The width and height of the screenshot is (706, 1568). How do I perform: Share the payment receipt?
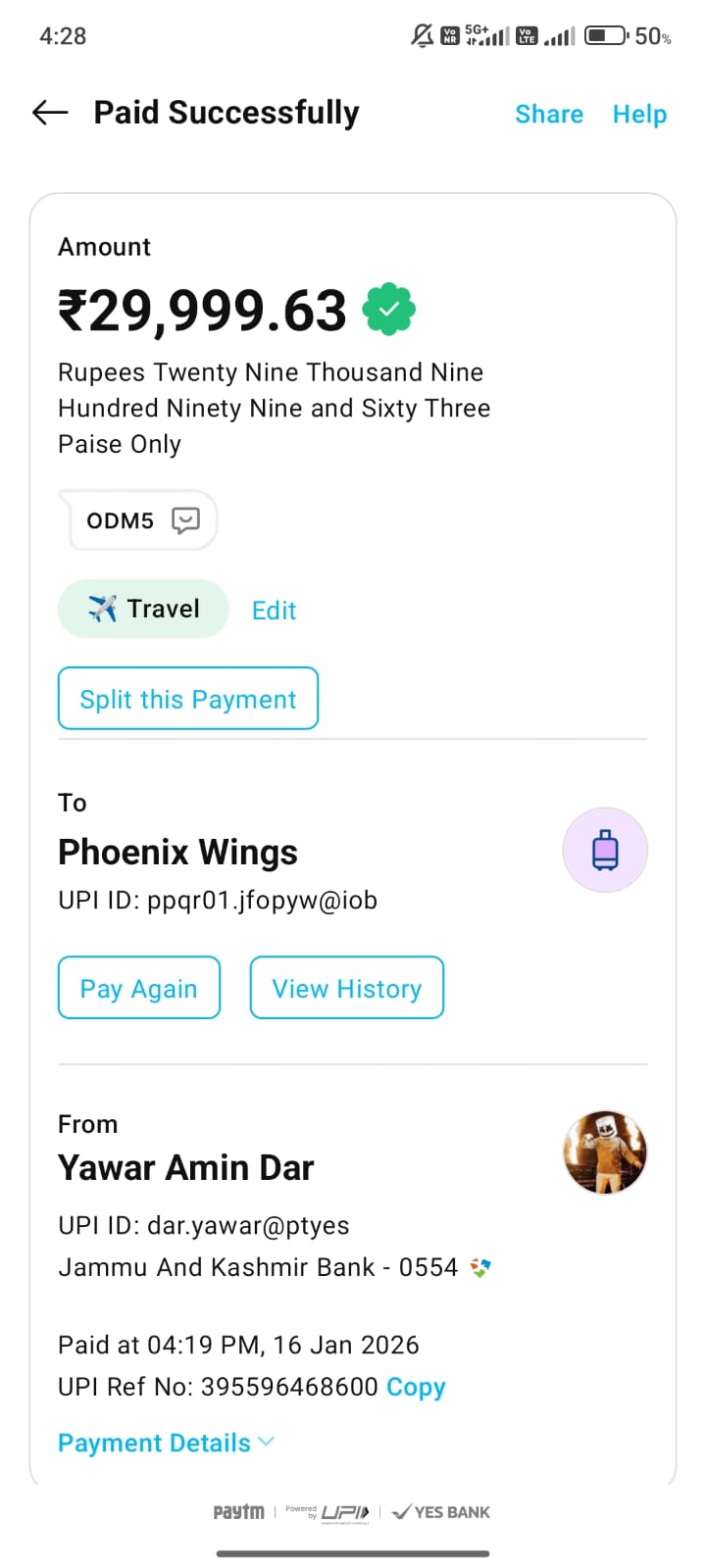click(x=549, y=115)
